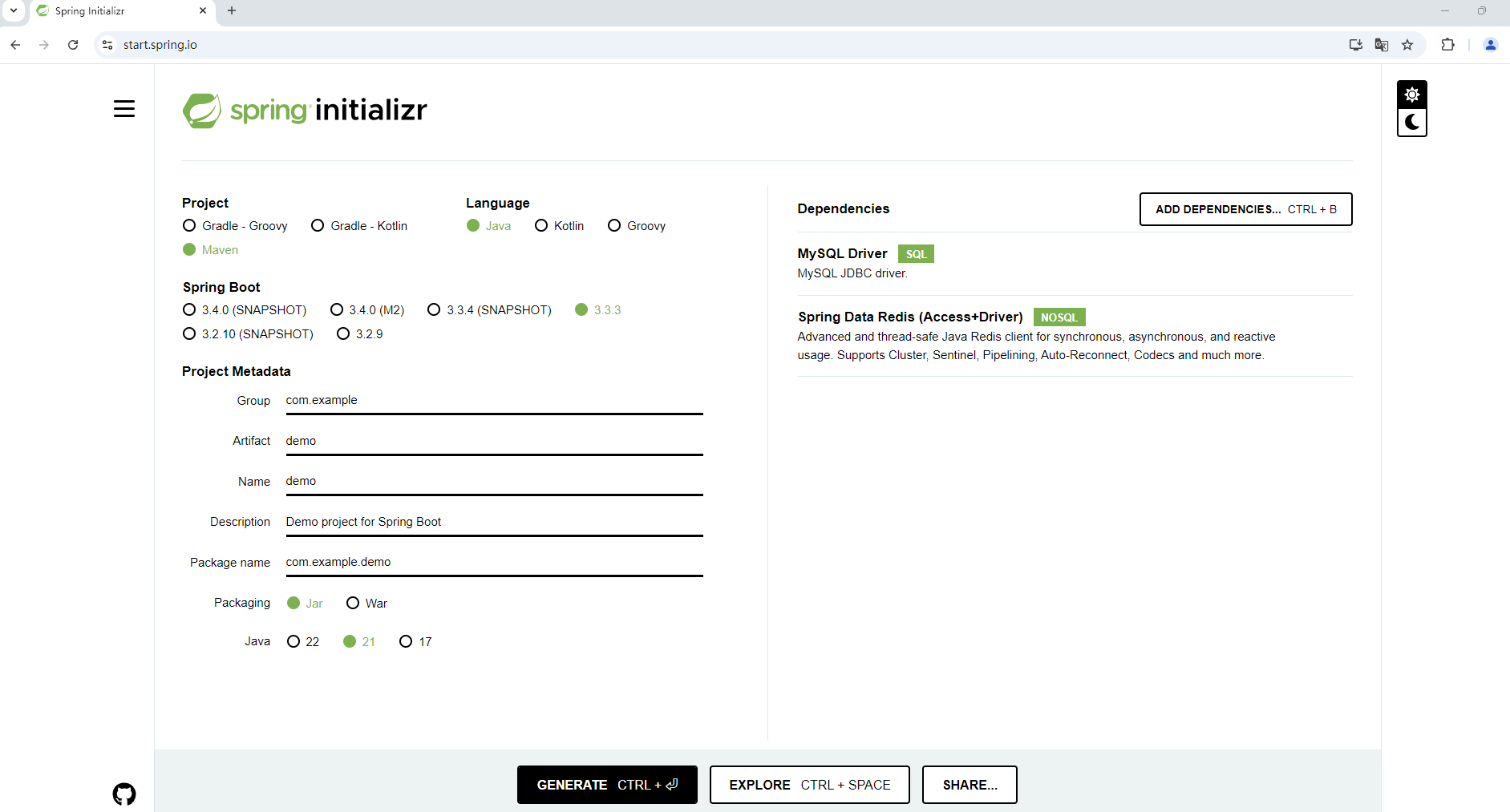This screenshot has width=1510, height=812.
Task: Open the GitHub link icon
Action: tap(124, 794)
